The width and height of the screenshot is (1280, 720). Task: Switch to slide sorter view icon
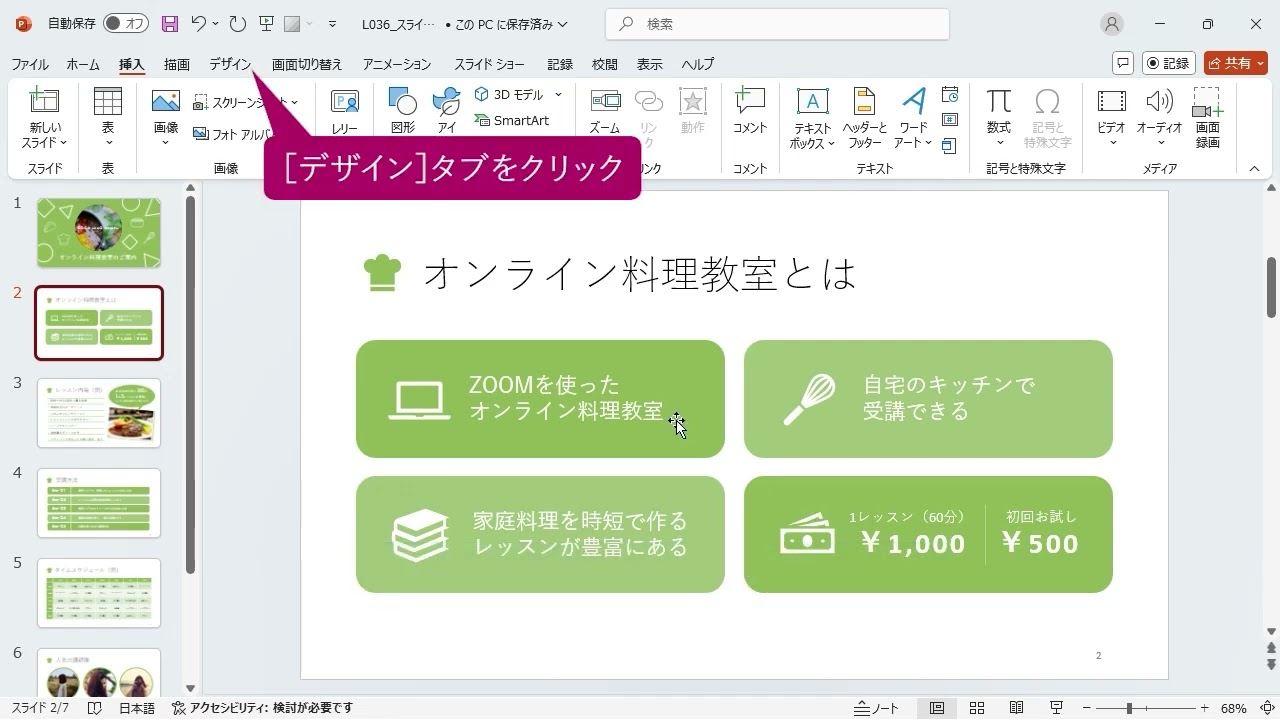[977, 708]
